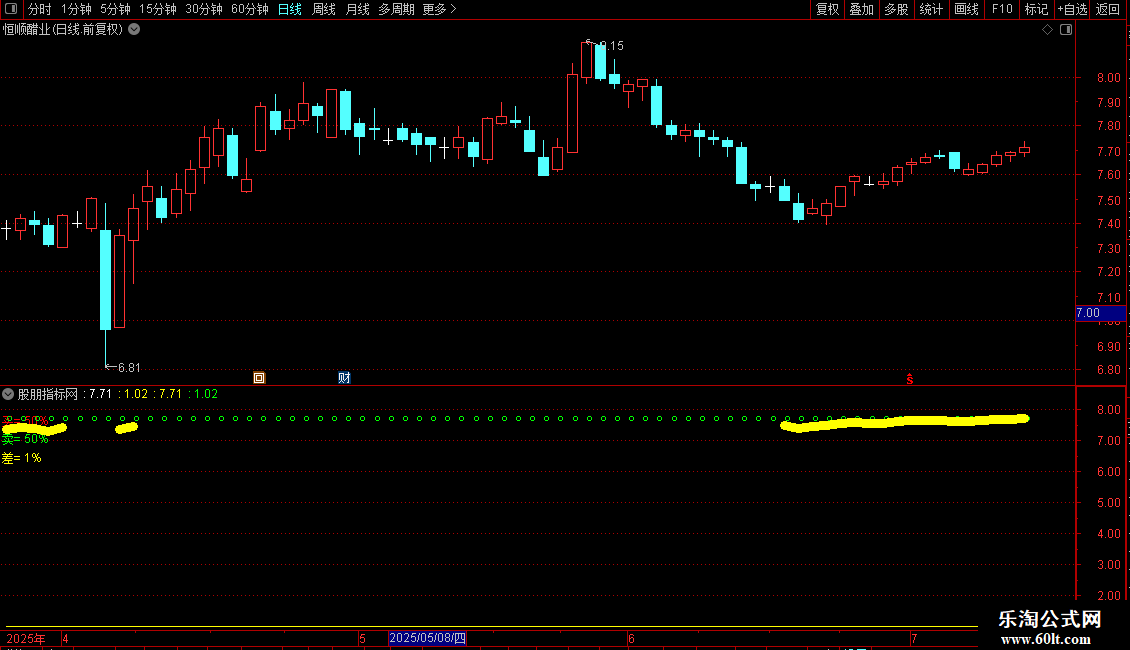Expand dropdown beside 恒顺醋业 chart title
Screen dimensions: 1130x650
(x=134, y=30)
